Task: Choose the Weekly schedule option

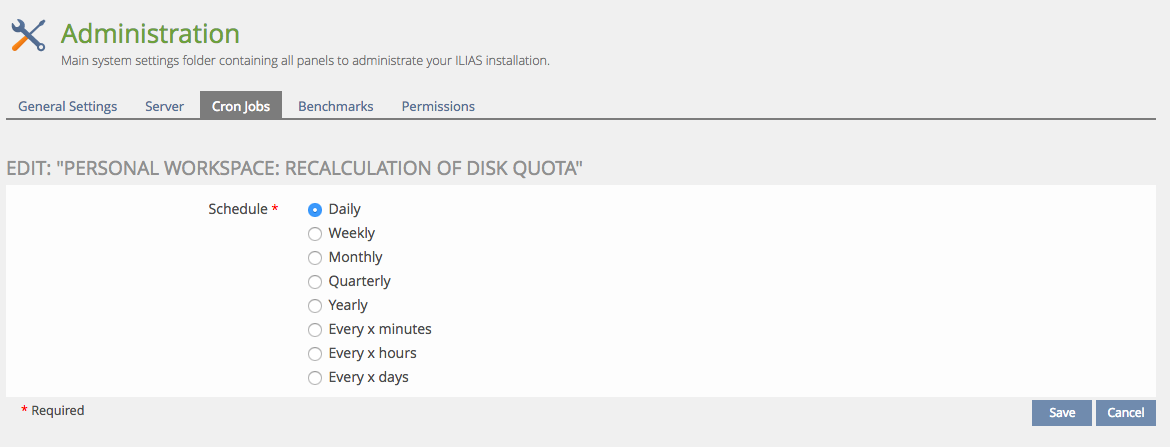Action: (315, 234)
